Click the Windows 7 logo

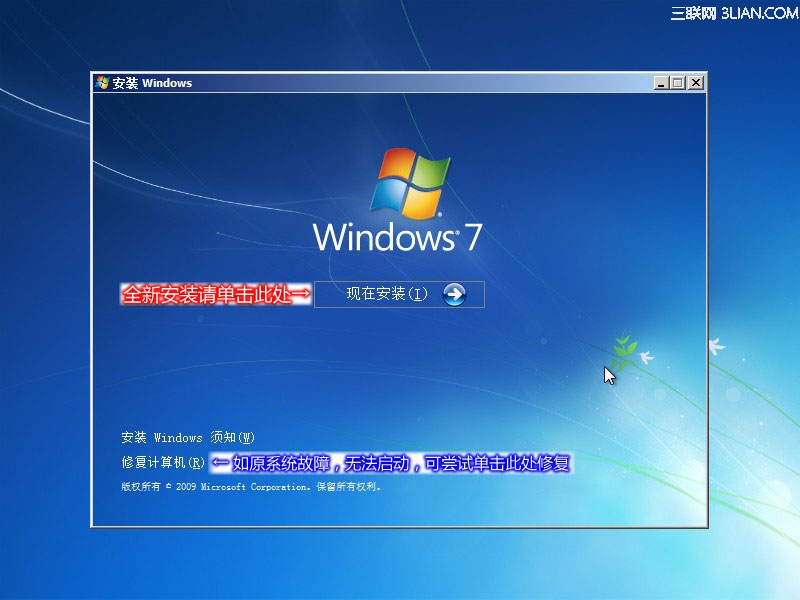[x=397, y=200]
